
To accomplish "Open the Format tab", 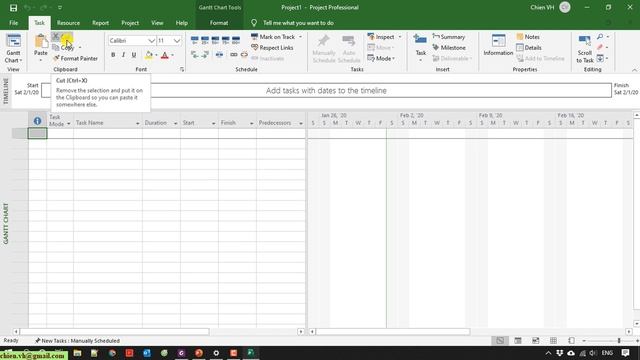I will click(x=219, y=23).
